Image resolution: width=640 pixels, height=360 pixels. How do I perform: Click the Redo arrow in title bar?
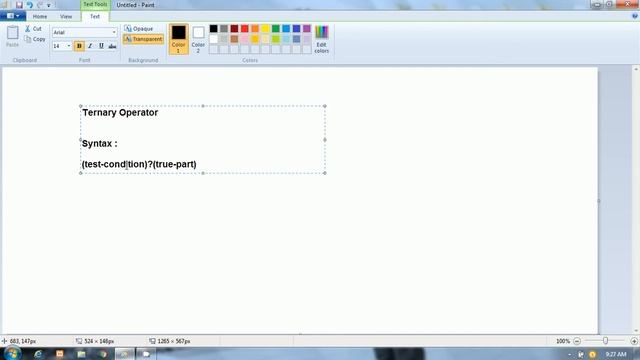pos(40,5)
